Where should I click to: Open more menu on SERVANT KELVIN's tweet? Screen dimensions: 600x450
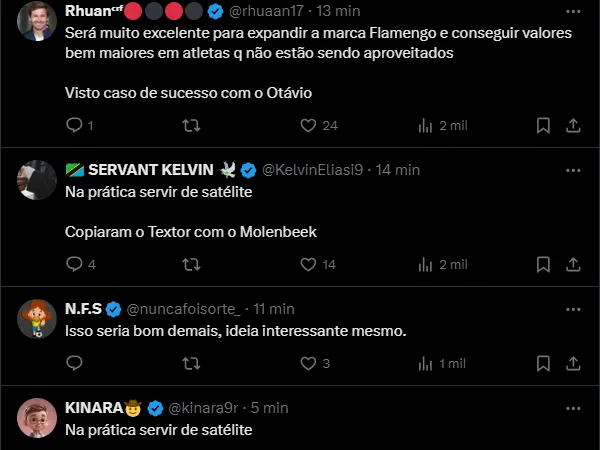573,169
